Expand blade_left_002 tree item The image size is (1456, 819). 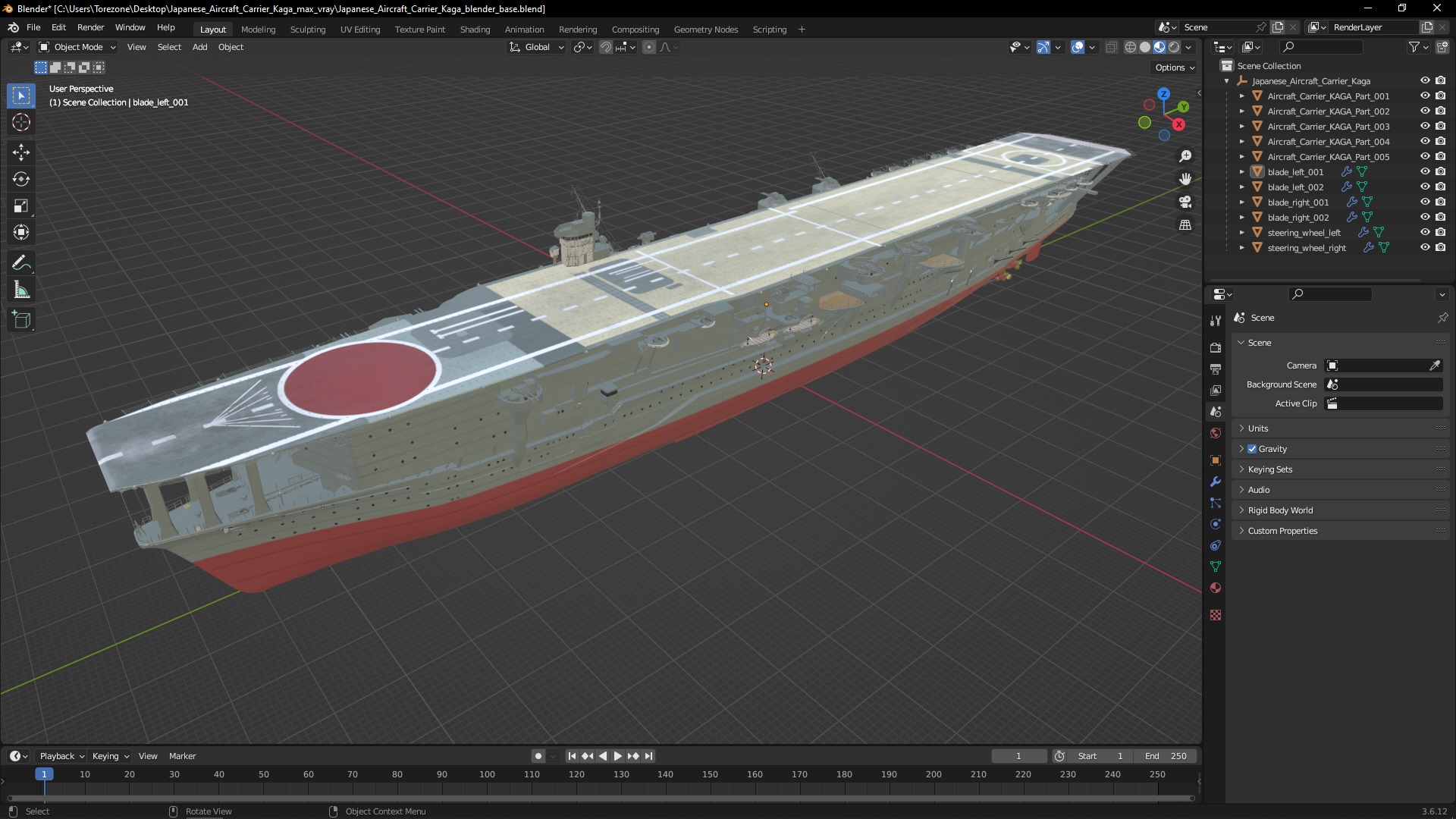(1241, 187)
